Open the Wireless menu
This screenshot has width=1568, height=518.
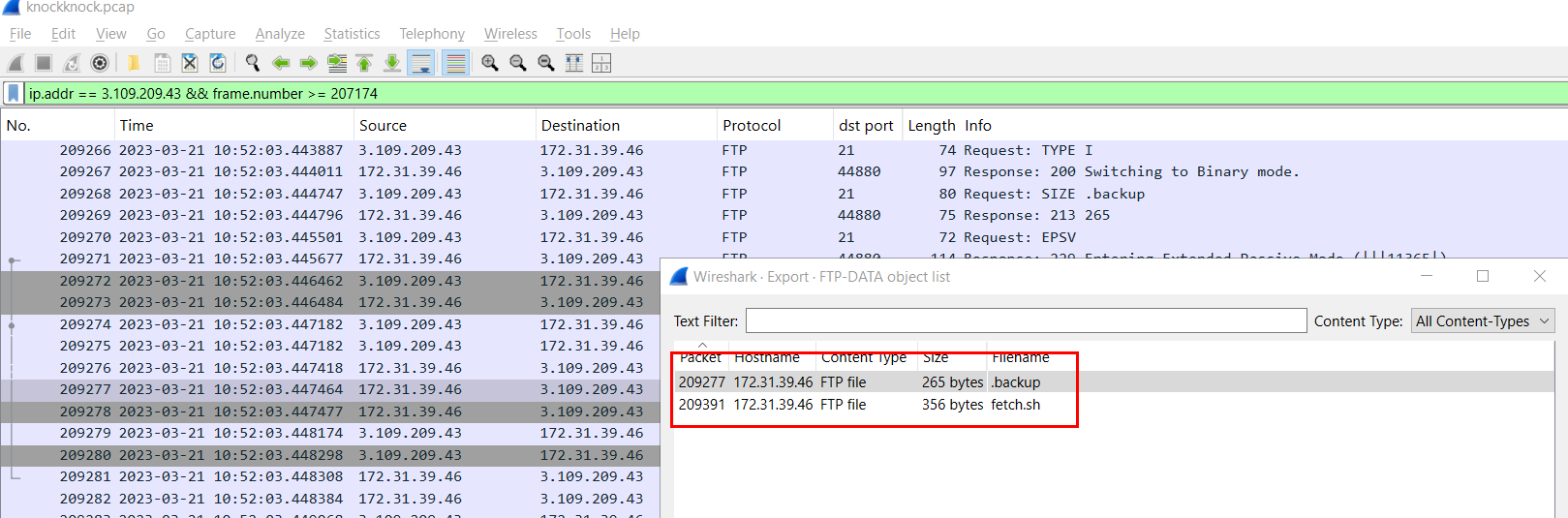510,34
